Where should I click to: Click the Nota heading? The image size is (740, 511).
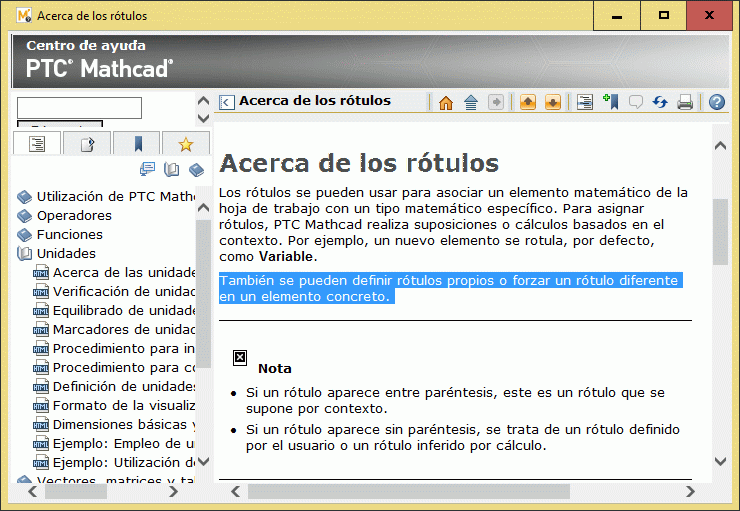(x=275, y=369)
